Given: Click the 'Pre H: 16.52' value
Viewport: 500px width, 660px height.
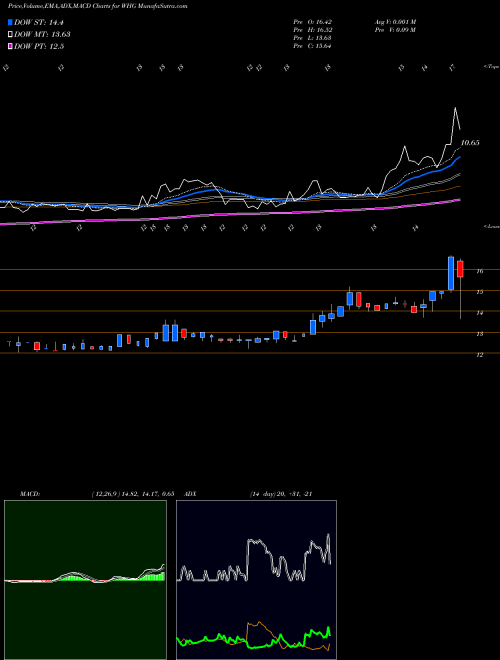Looking at the screenshot, I should (x=312, y=30).
